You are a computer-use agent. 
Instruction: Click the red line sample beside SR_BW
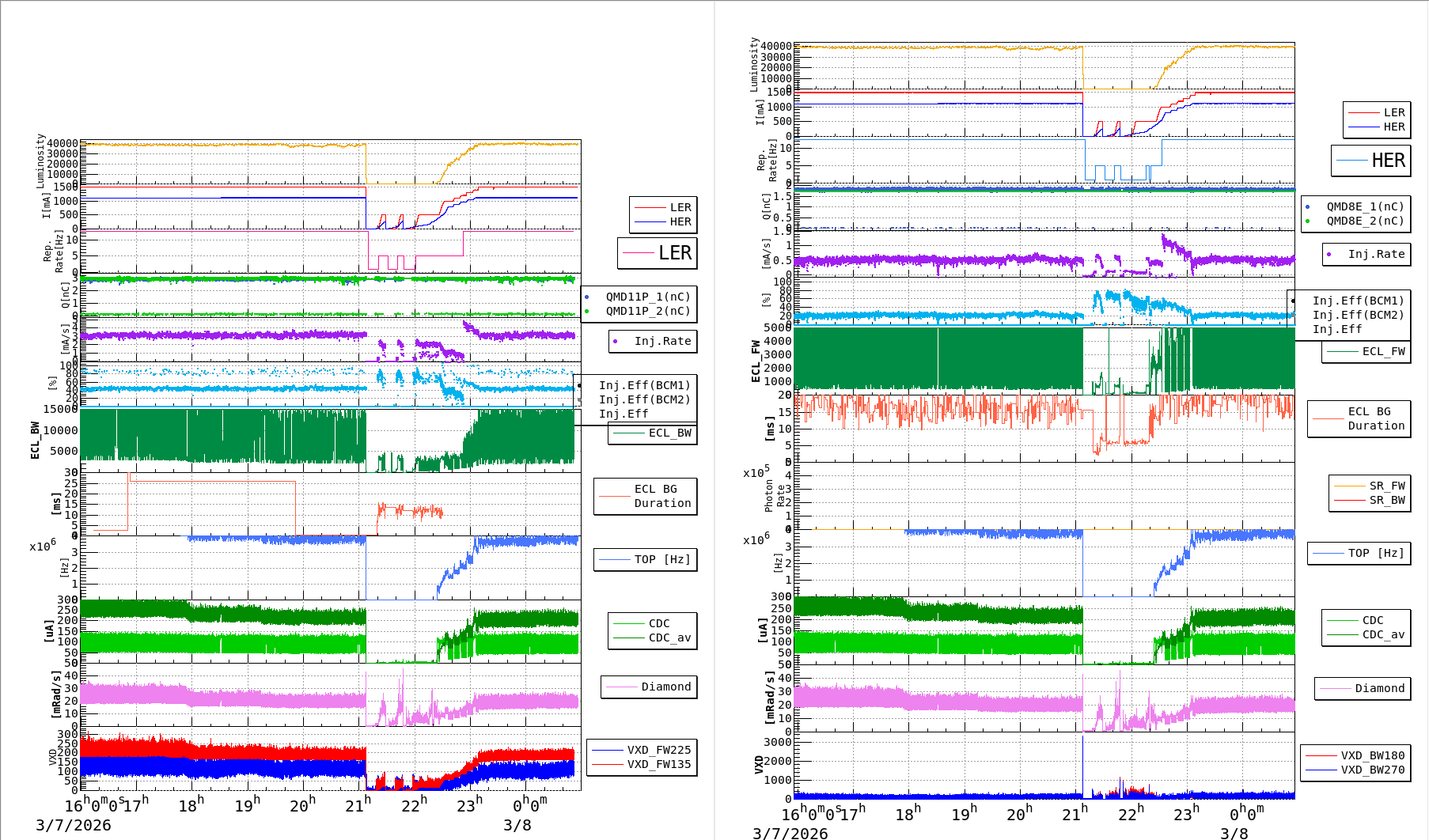click(1349, 501)
